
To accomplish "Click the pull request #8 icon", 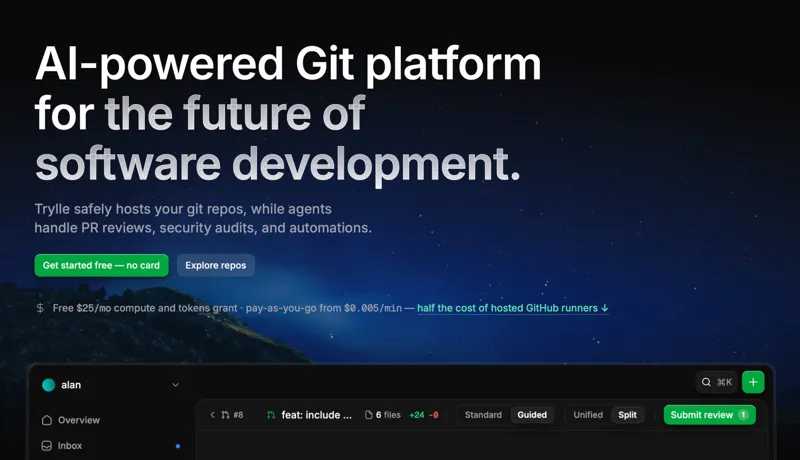I will coord(225,415).
